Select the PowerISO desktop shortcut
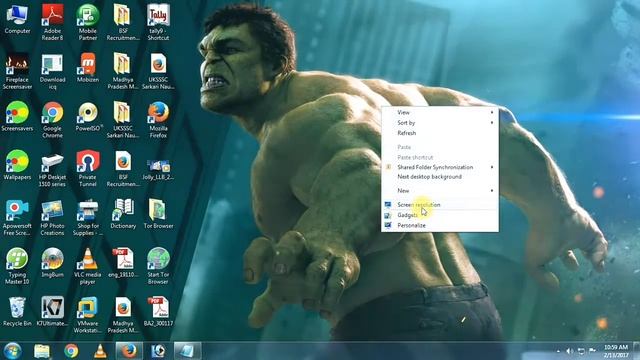This screenshot has height=360, width=640. click(x=88, y=117)
